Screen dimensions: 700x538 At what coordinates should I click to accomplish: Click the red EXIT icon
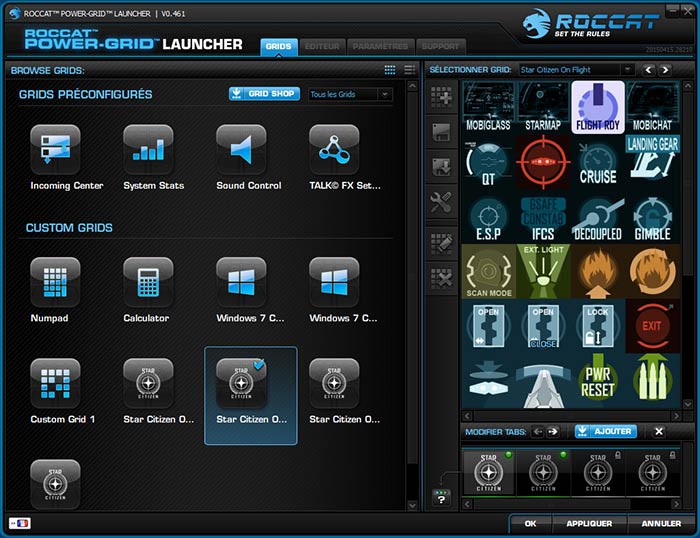(x=653, y=326)
